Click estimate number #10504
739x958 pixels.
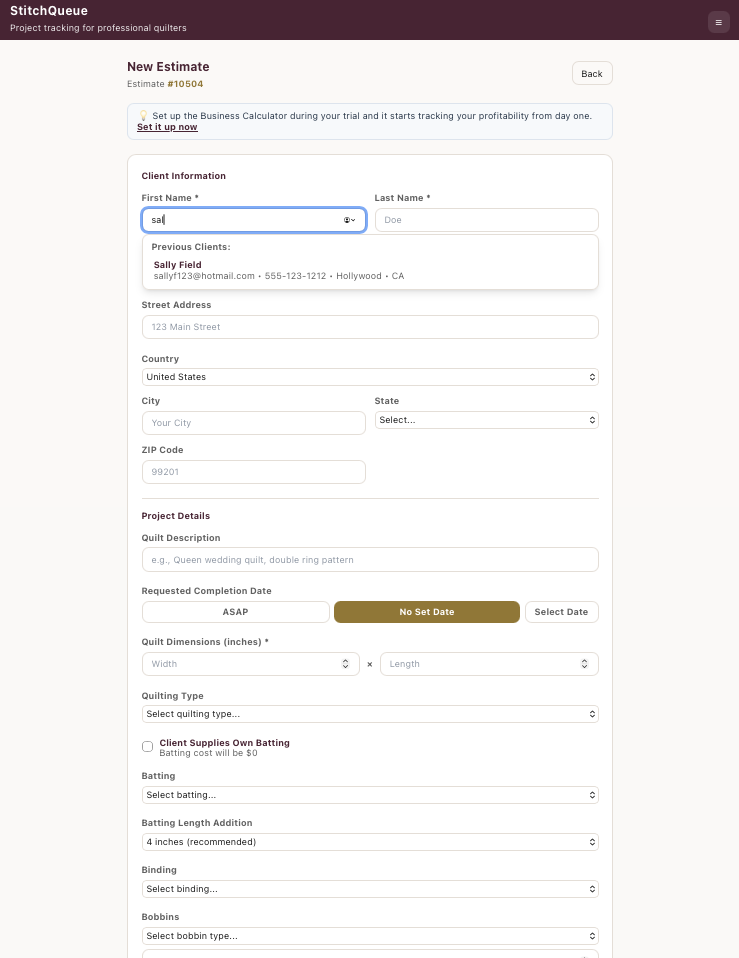(185, 84)
